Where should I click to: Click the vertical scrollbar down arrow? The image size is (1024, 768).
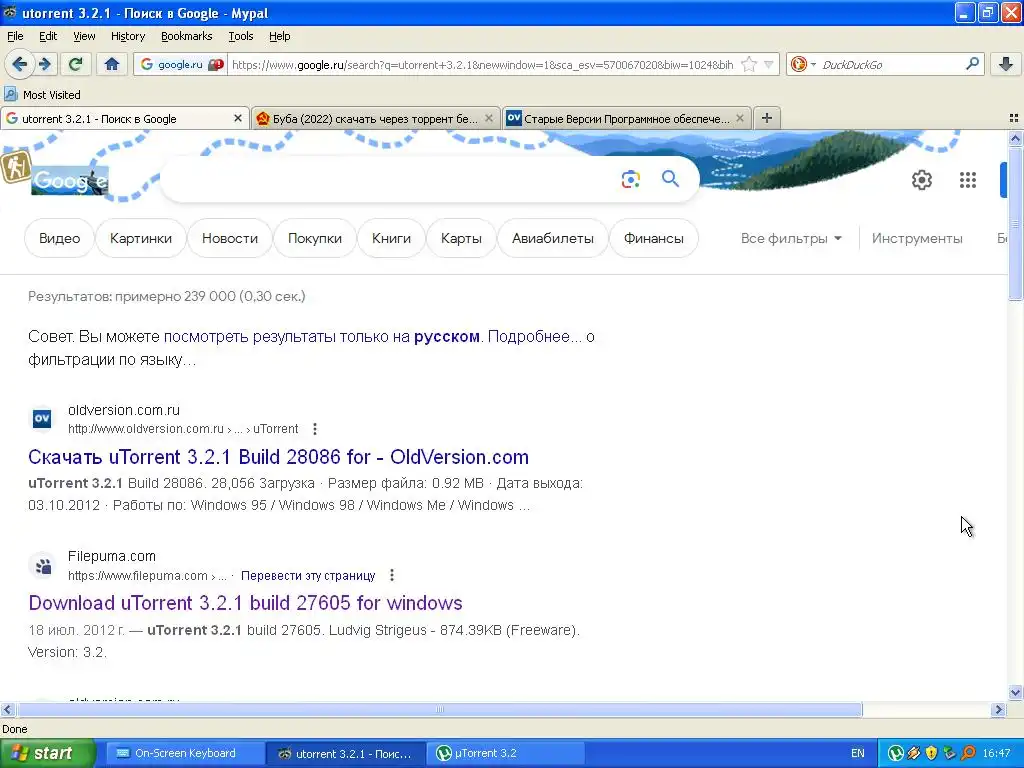click(x=1015, y=692)
